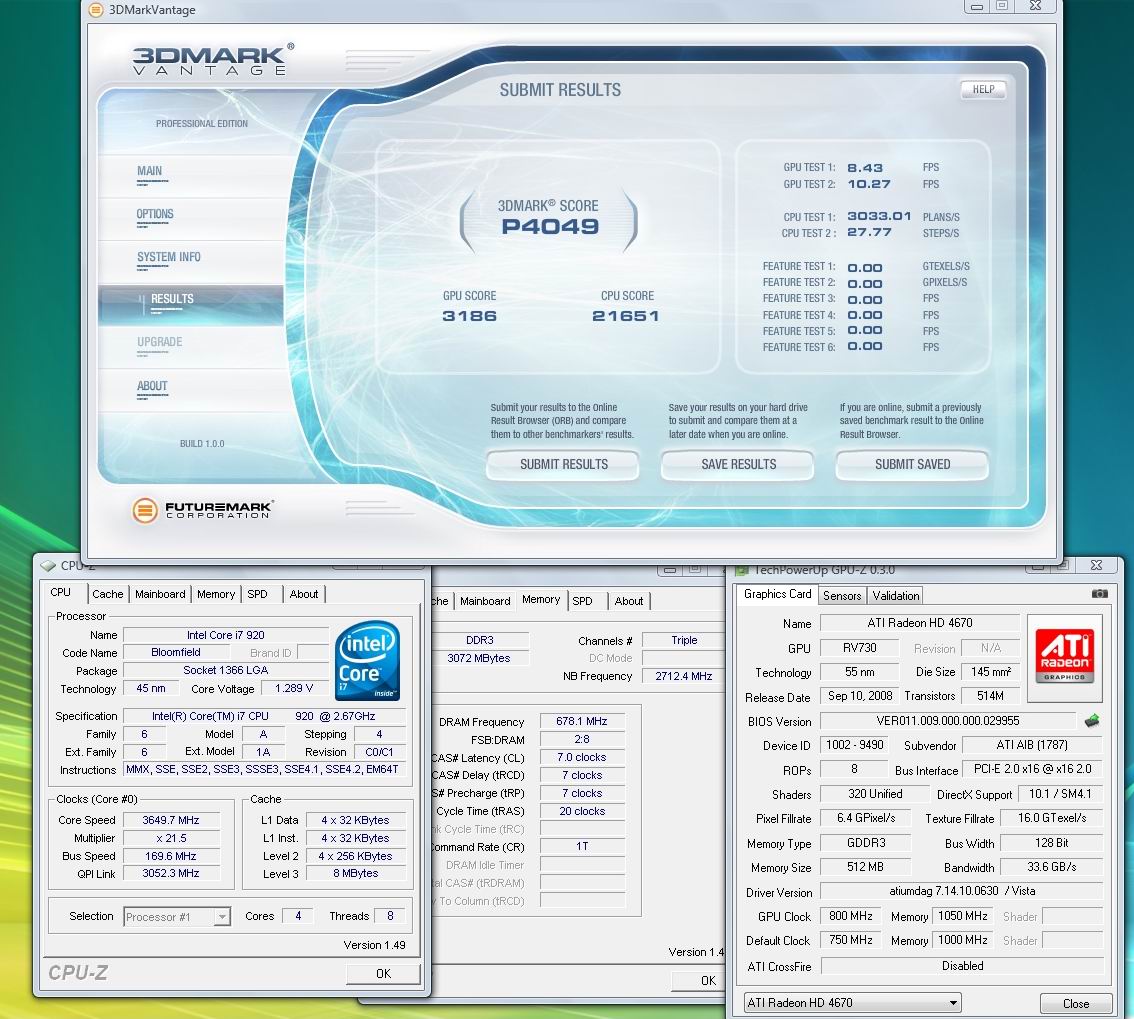Select Graphics Card tab in GPU-Z
Image resolution: width=1134 pixels, height=1019 pixels.
[777, 594]
